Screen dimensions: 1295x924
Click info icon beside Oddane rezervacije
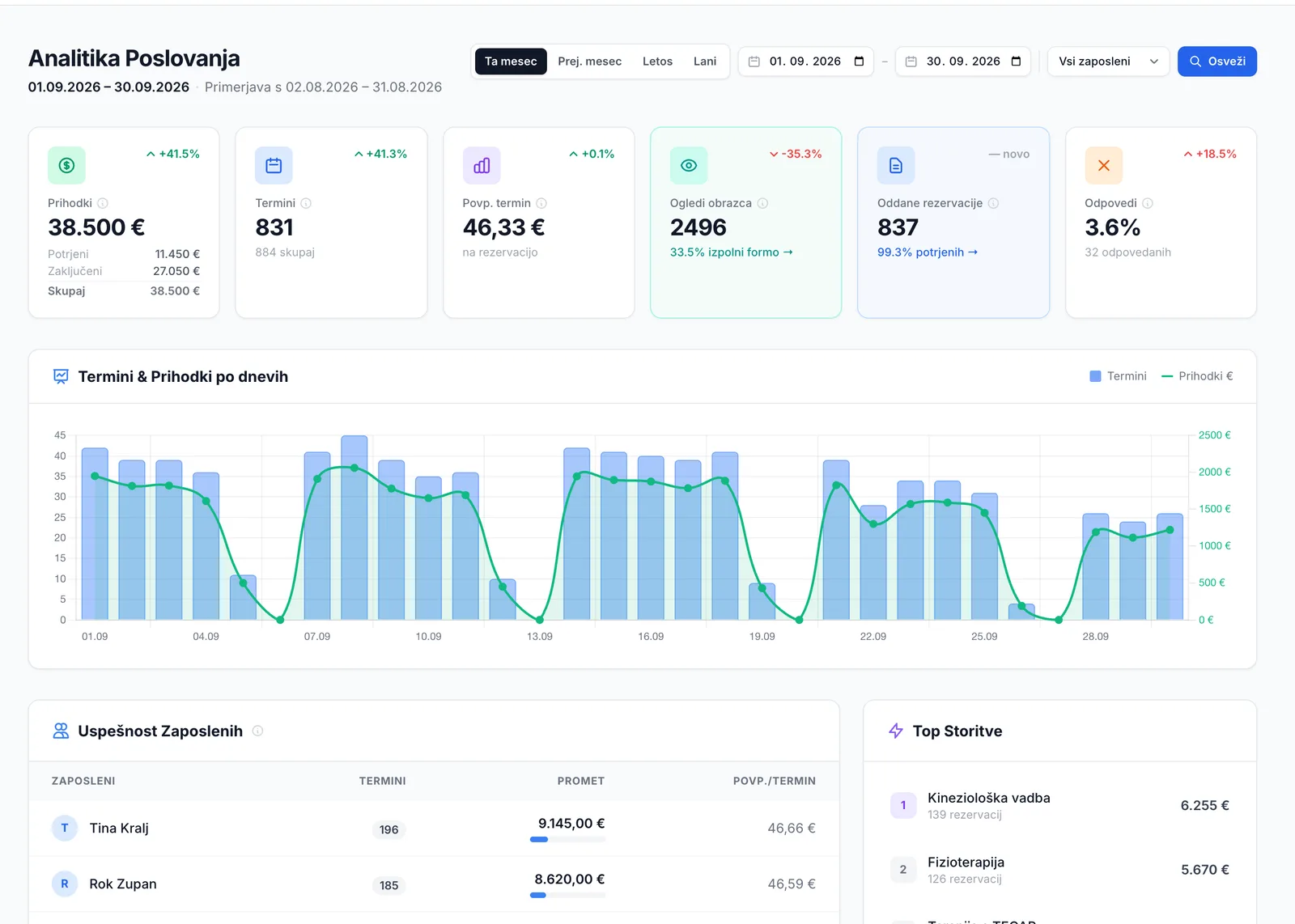click(x=993, y=203)
